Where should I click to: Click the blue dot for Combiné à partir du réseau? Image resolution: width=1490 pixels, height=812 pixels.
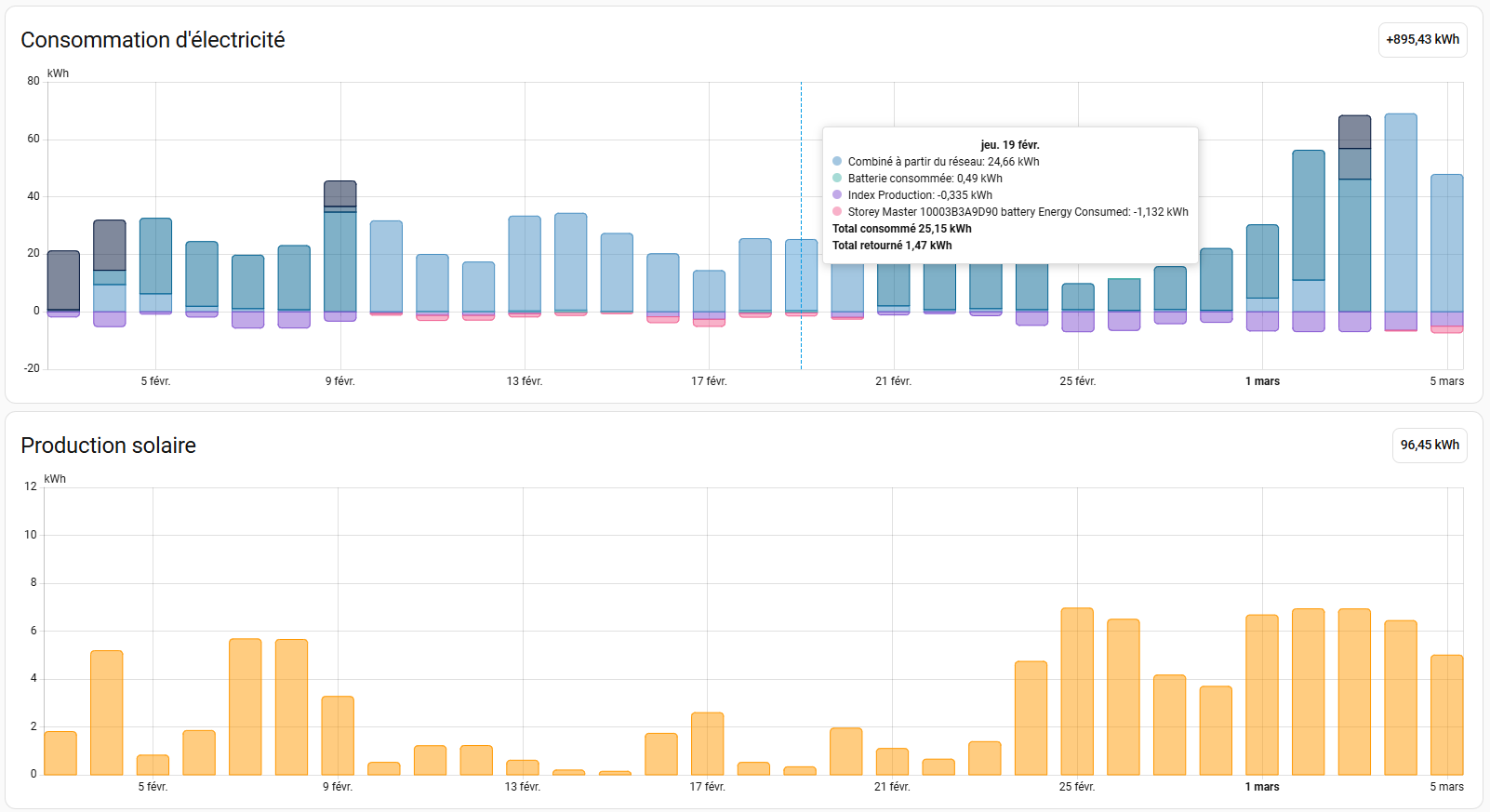(x=837, y=162)
